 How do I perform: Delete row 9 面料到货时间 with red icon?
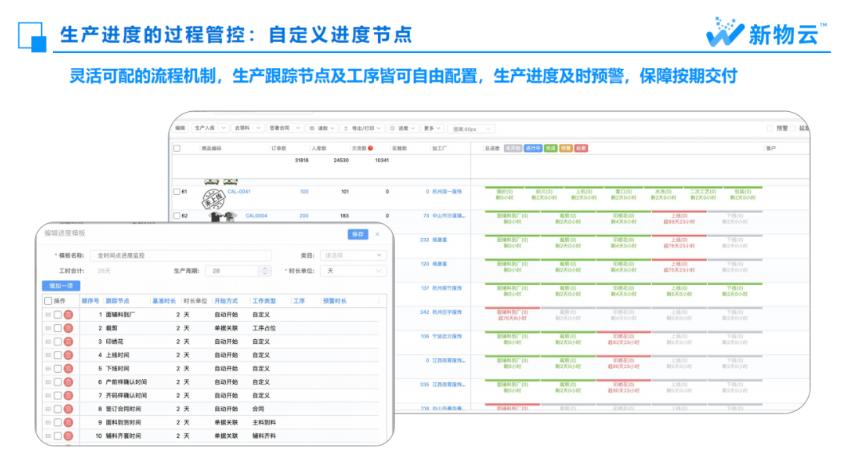68,423
